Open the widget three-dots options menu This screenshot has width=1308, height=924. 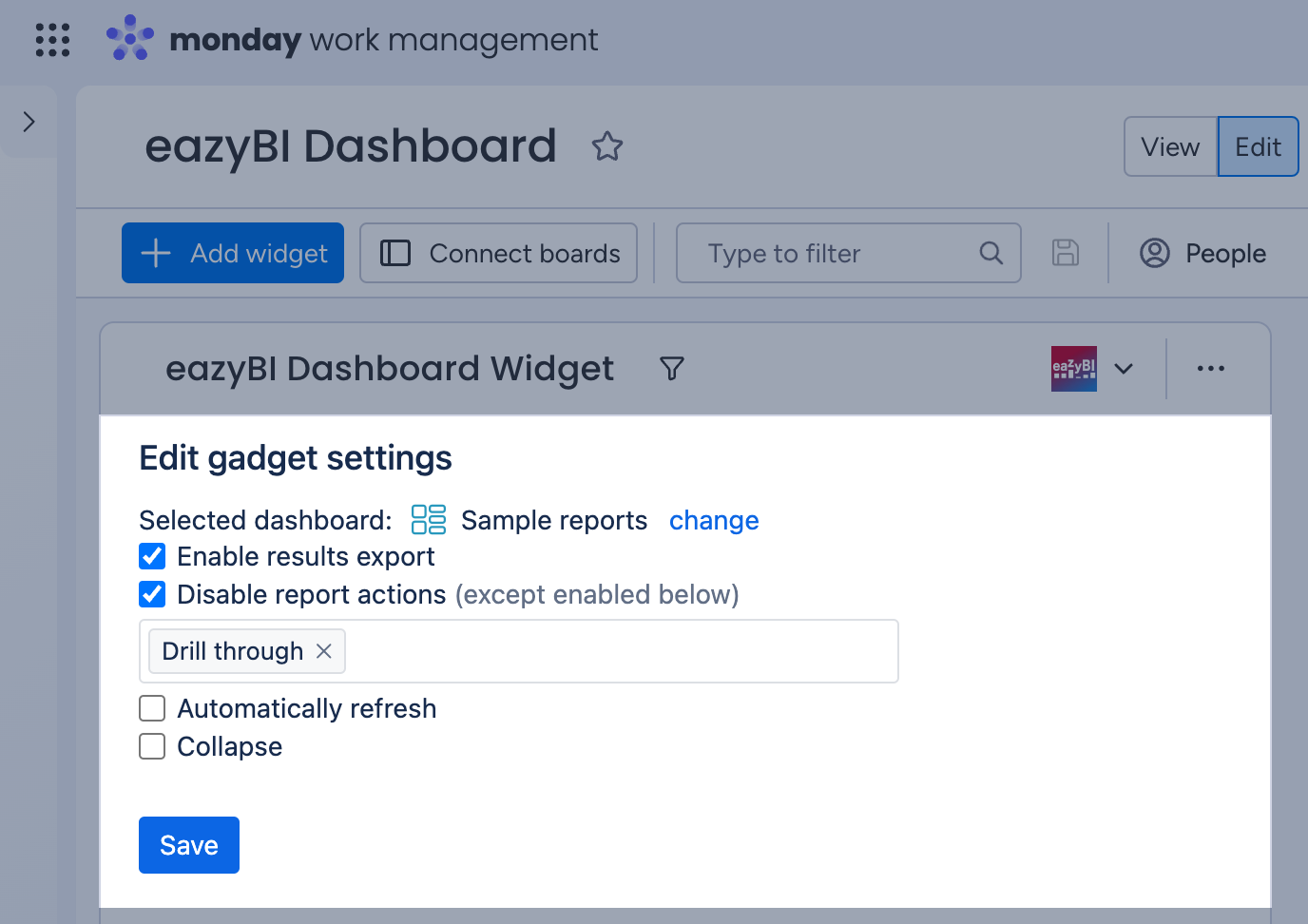pos(1211,369)
